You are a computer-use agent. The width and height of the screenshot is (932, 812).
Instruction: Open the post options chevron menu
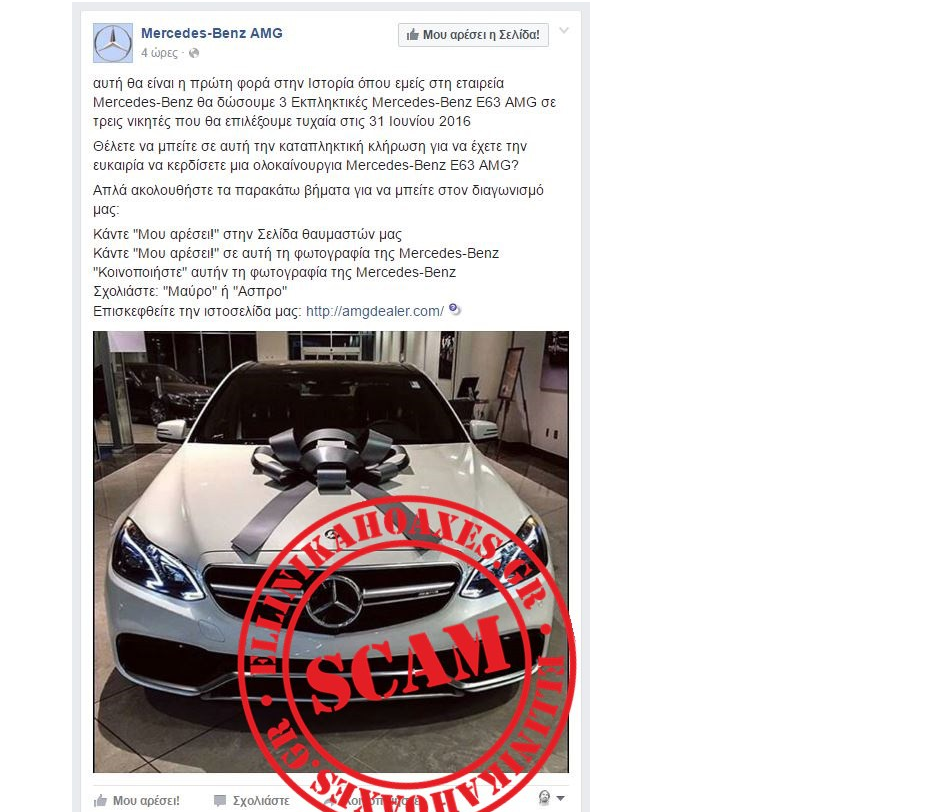coord(564,30)
